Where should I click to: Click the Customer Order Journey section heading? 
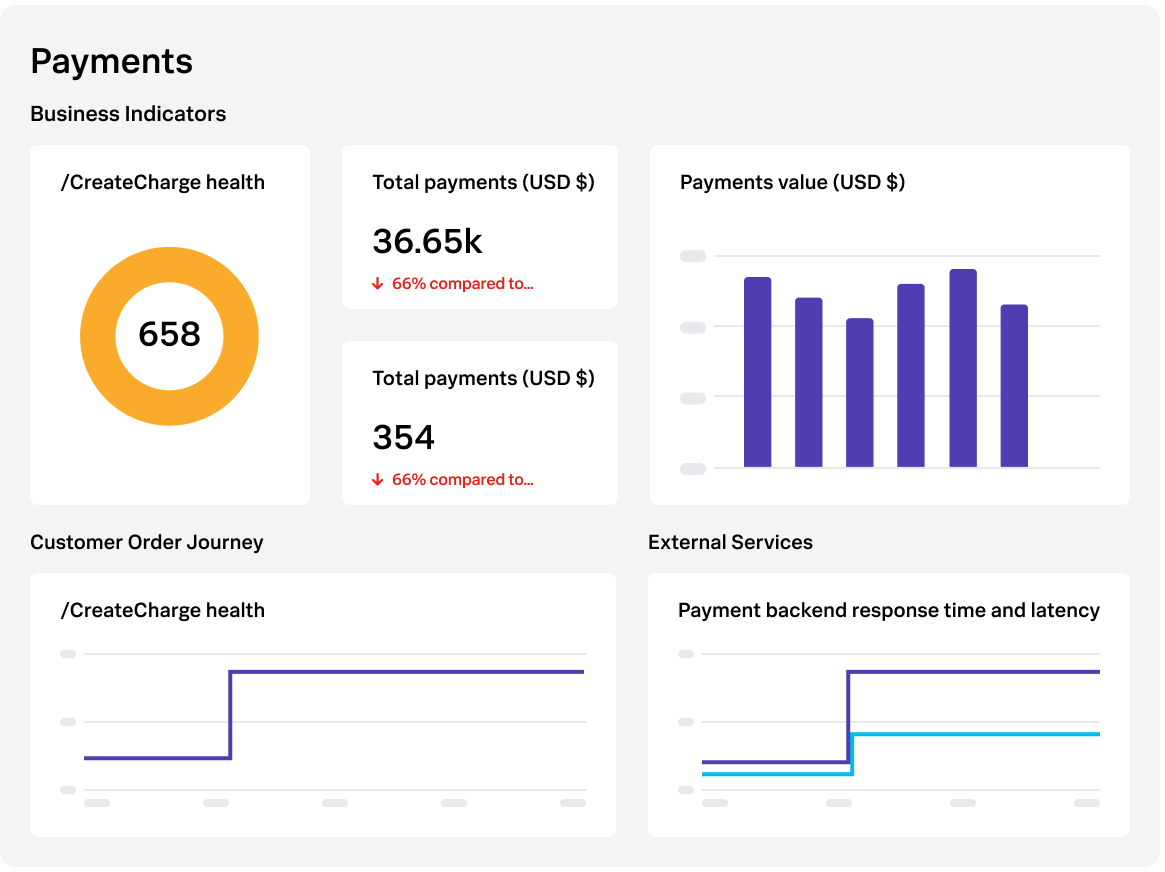coord(147,542)
